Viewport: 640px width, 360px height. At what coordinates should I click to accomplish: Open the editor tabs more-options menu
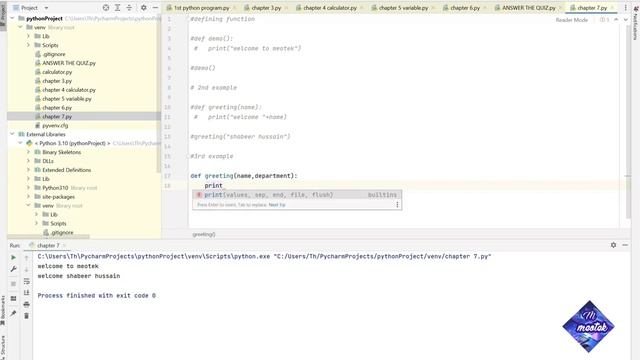point(625,8)
